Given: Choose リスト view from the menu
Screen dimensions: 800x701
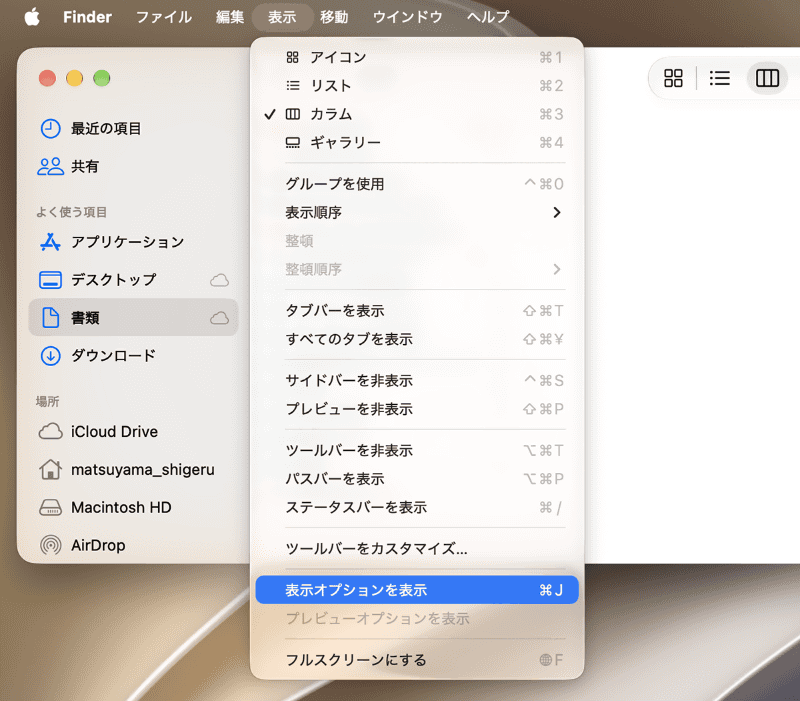Looking at the screenshot, I should click(x=417, y=86).
